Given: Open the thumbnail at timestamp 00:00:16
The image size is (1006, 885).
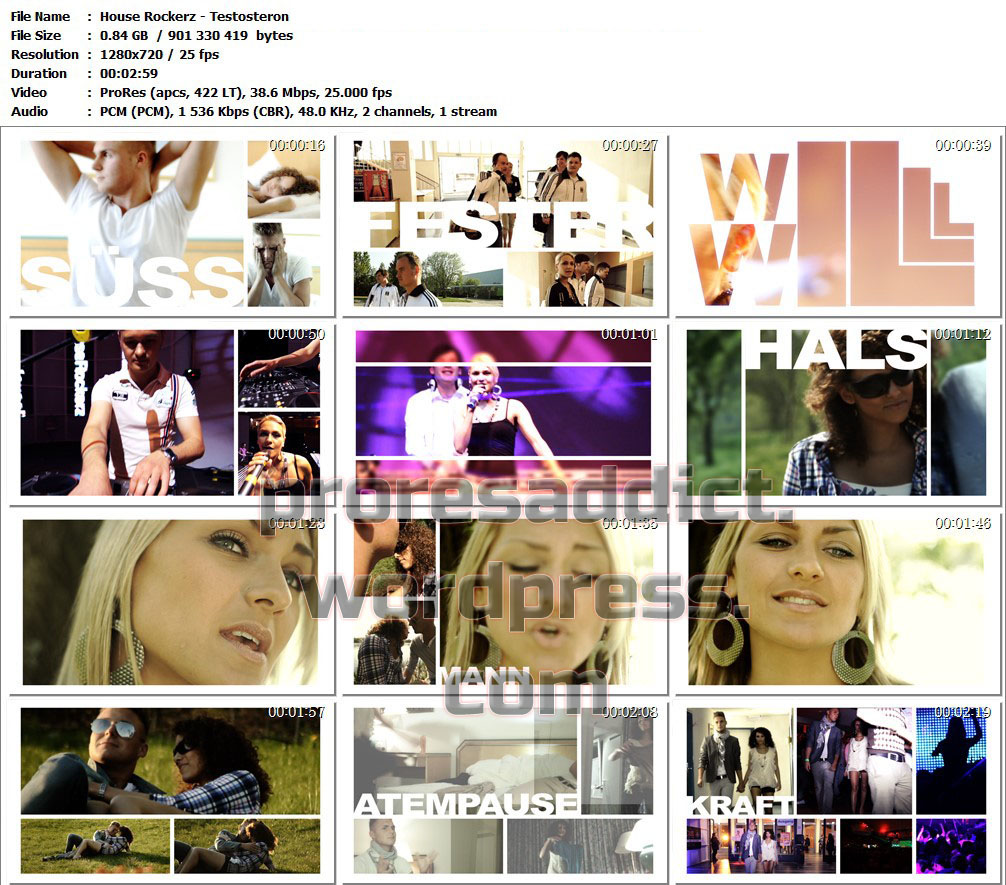Looking at the screenshot, I should click(171, 223).
